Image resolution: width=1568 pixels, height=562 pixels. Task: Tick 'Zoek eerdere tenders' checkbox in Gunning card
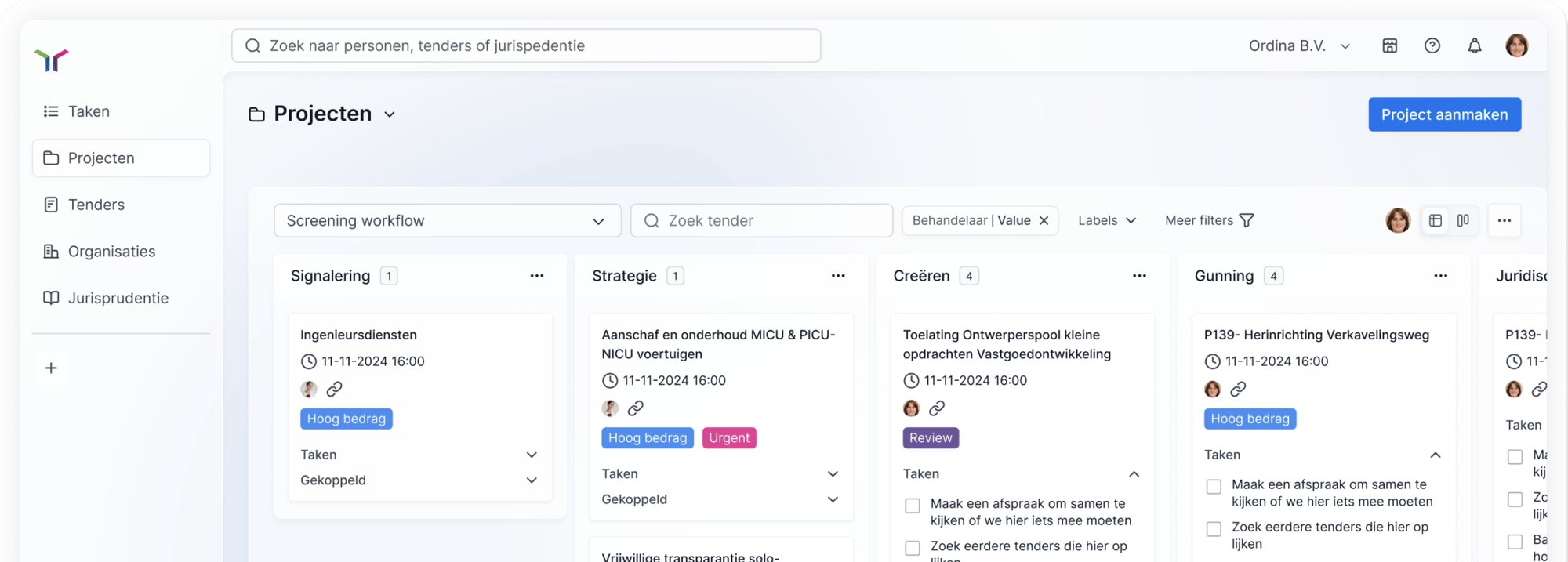(x=1214, y=529)
